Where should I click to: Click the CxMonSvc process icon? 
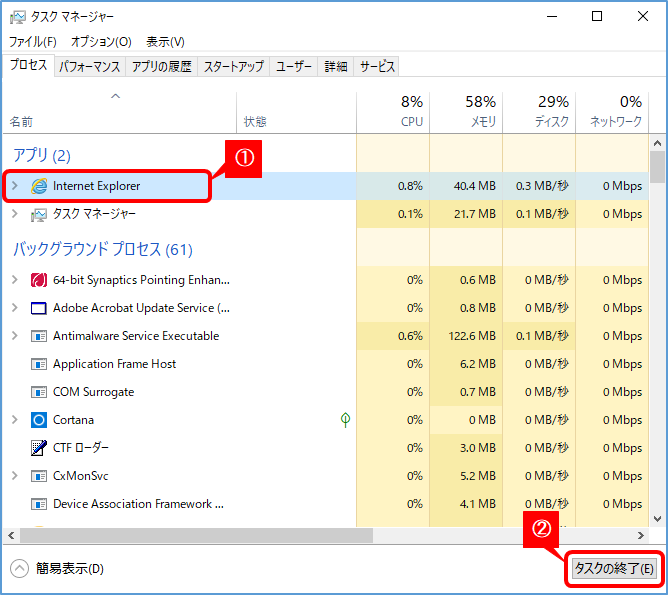click(x=39, y=476)
